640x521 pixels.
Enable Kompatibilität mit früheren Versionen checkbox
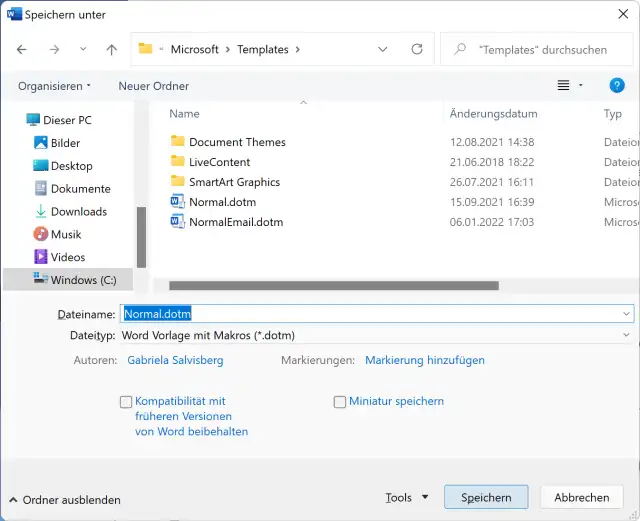[126, 402]
